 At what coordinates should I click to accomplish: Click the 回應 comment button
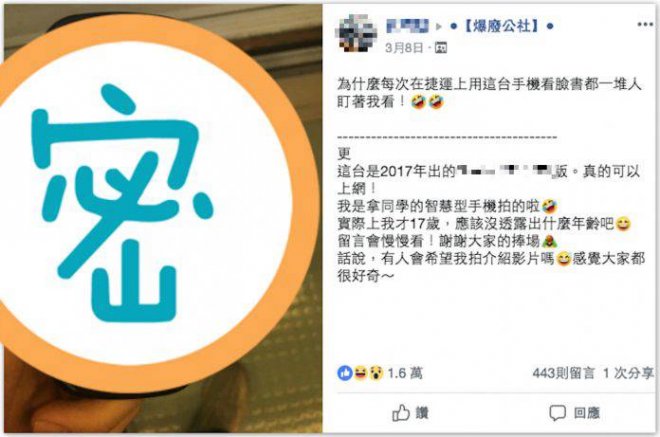pos(574,413)
